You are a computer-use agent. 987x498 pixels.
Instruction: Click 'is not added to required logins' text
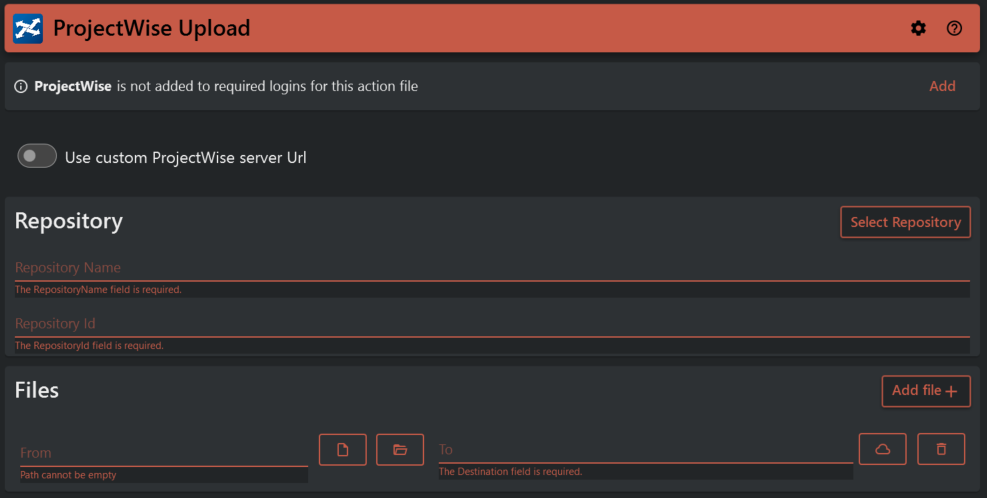(x=267, y=86)
